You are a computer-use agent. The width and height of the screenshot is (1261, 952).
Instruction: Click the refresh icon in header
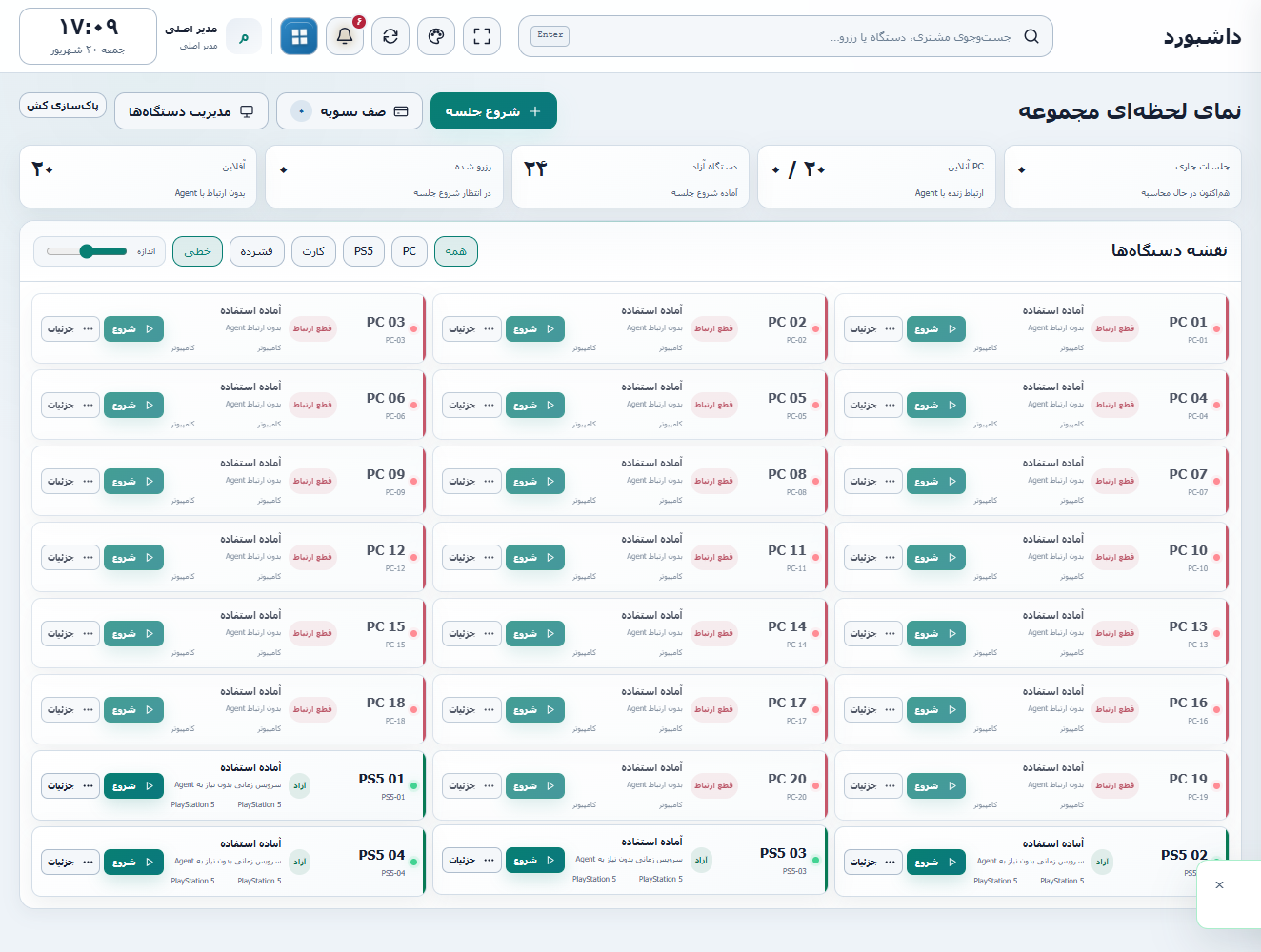[x=390, y=36]
